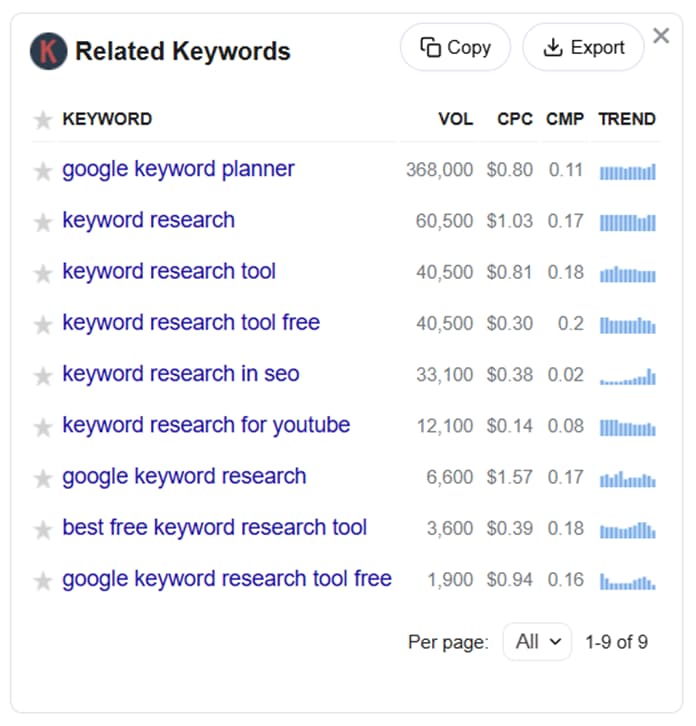Sort by the CPC column header
Viewport: 696px width, 726px height.
click(x=515, y=119)
